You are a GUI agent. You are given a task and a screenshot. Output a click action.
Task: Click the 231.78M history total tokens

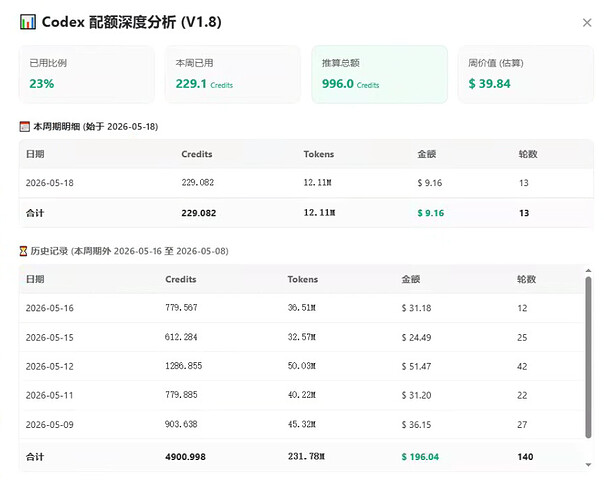[306, 456]
